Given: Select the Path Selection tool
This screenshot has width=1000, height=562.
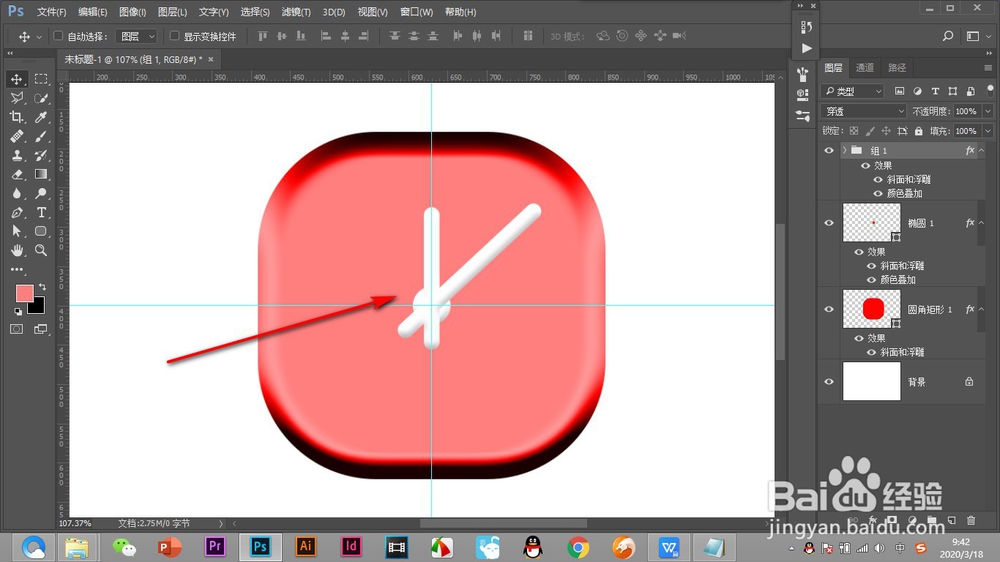Looking at the screenshot, I should click(17, 231).
